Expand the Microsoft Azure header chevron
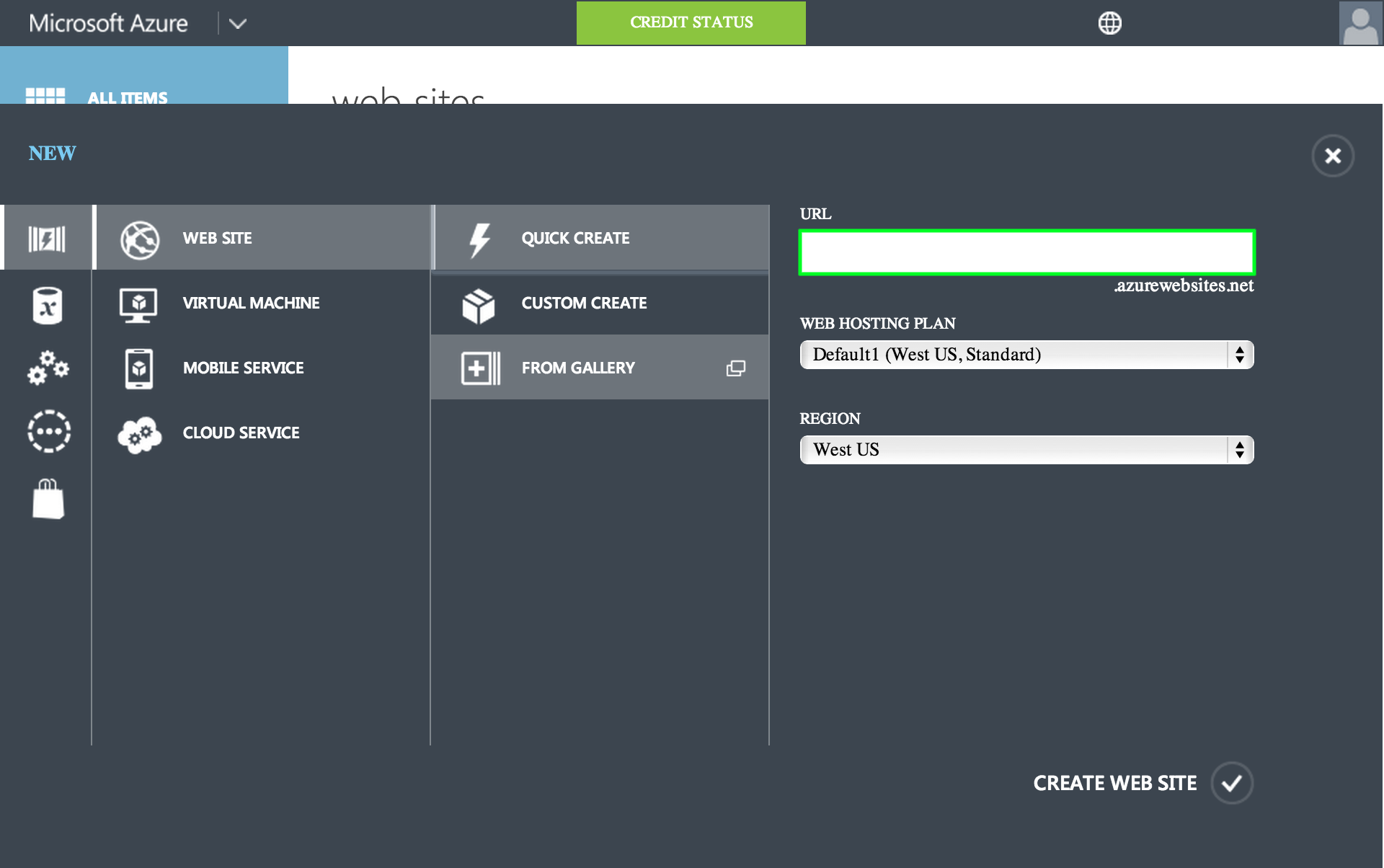The width and height of the screenshot is (1384, 868). pyautogui.click(x=237, y=24)
